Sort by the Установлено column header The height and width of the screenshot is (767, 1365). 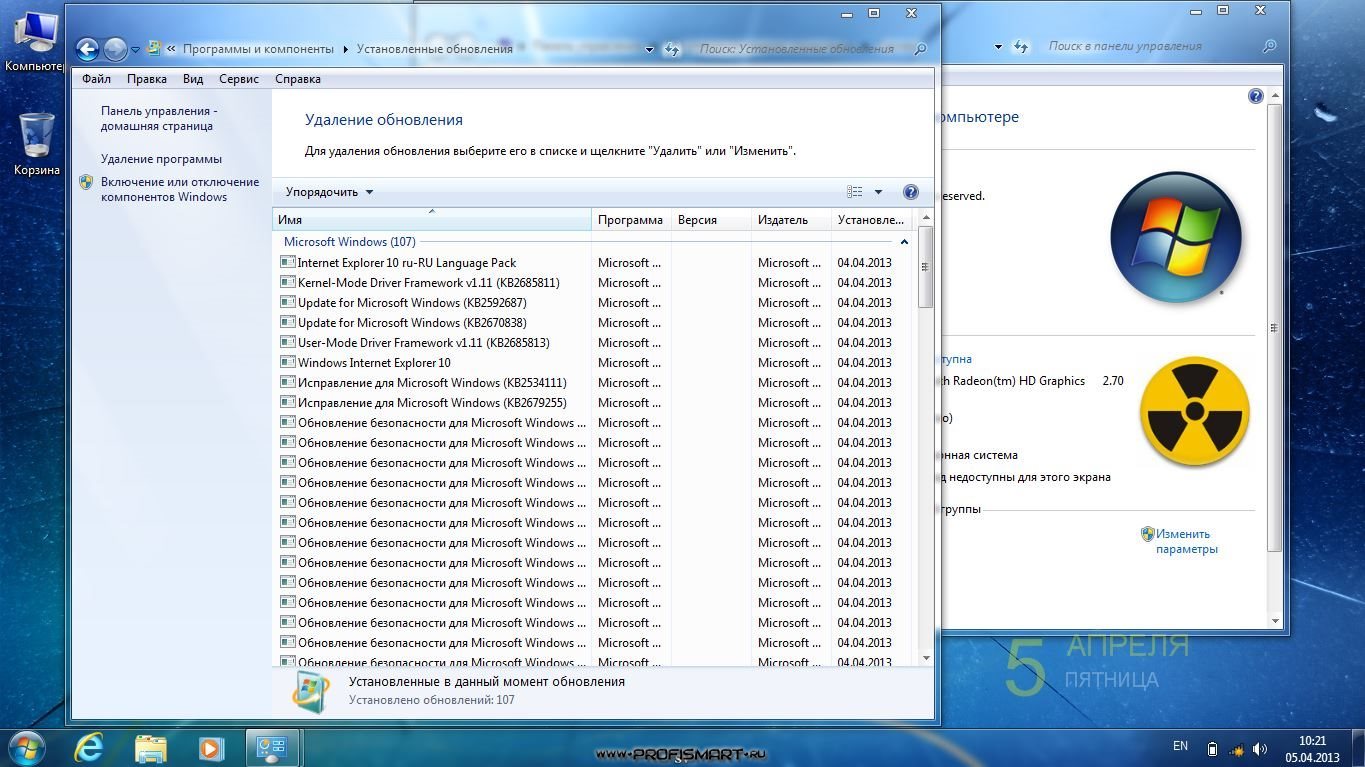pyautogui.click(x=872, y=220)
